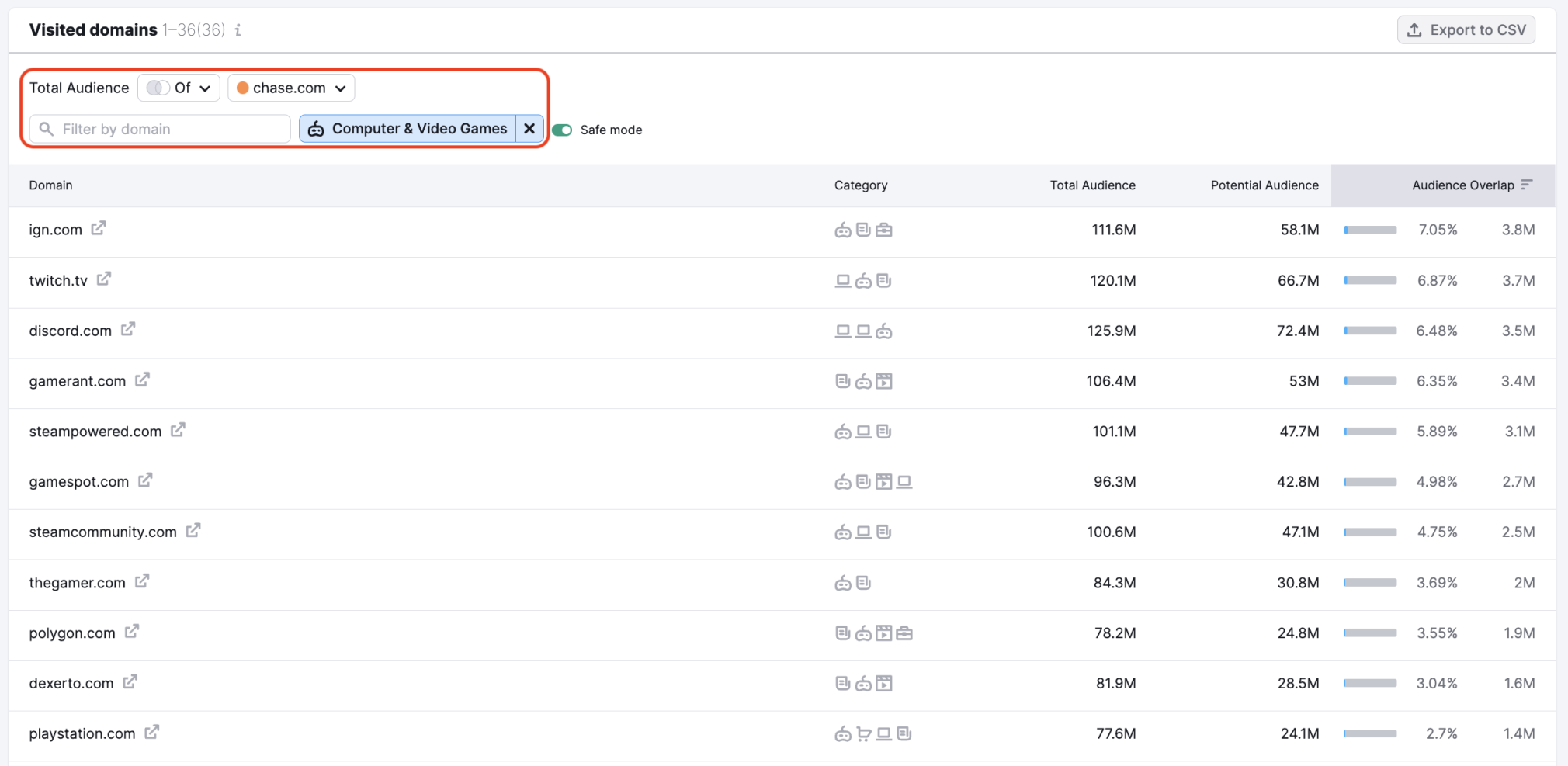Click the 5.89% overlap value

click(x=1437, y=432)
